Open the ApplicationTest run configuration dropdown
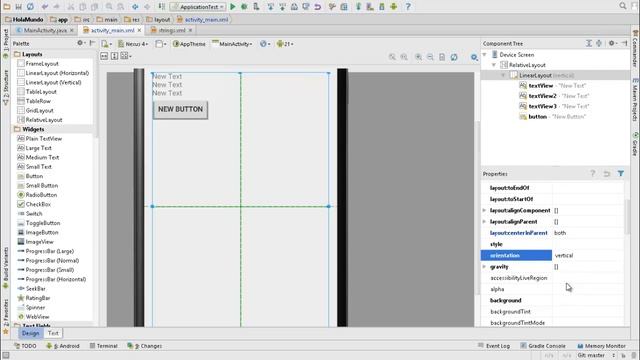Screen dimensions: 640x360 (x=198, y=7)
